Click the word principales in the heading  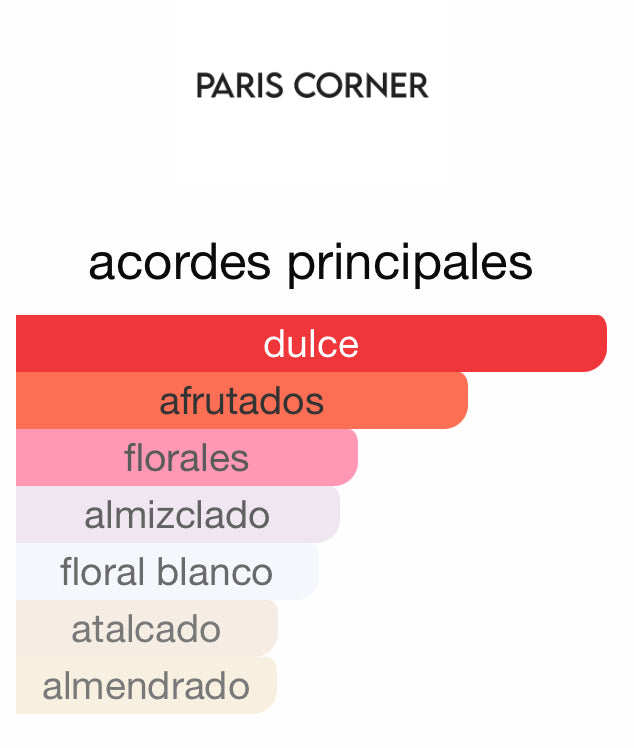(409, 263)
